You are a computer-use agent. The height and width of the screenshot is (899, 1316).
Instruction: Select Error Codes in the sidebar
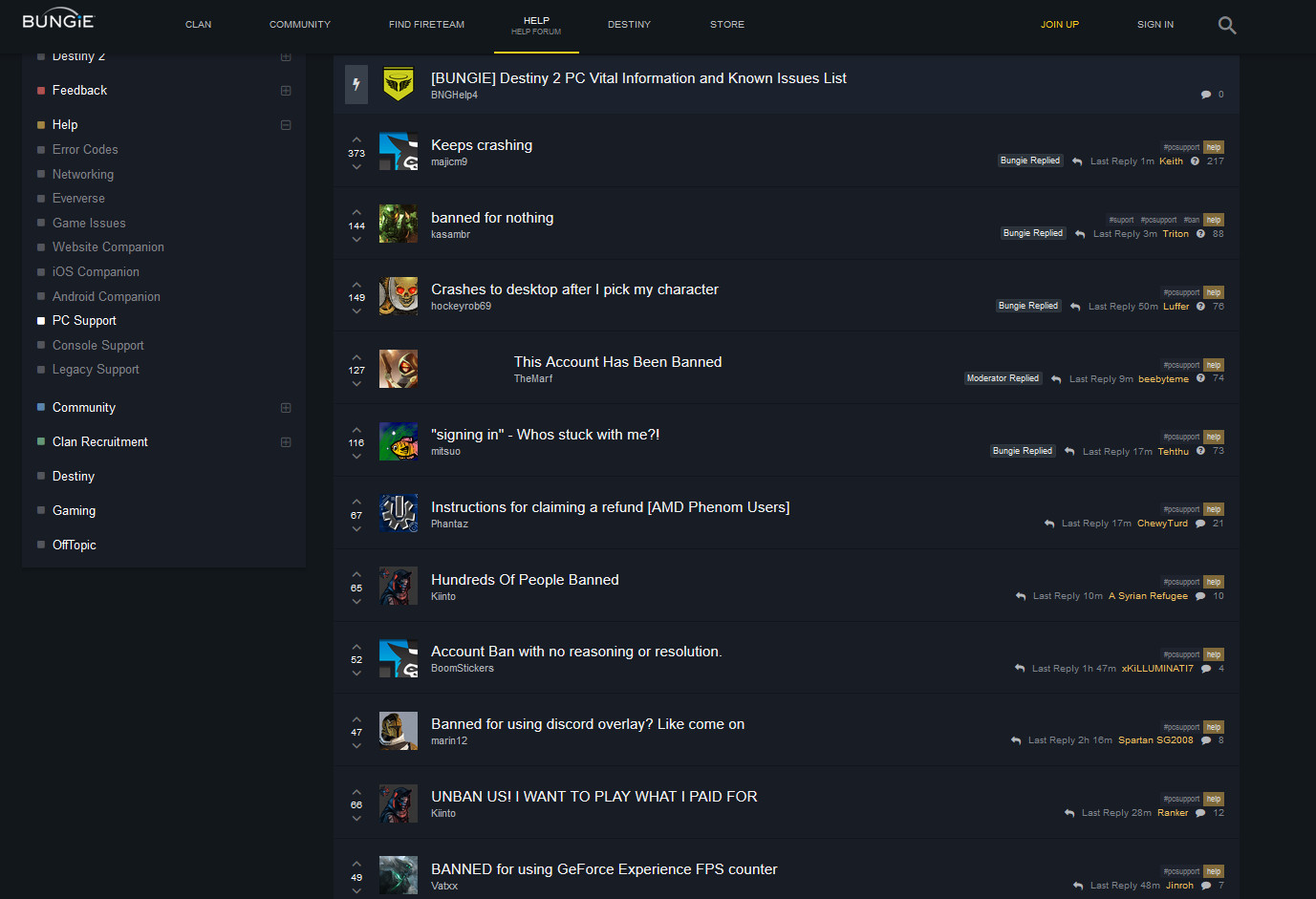85,150
